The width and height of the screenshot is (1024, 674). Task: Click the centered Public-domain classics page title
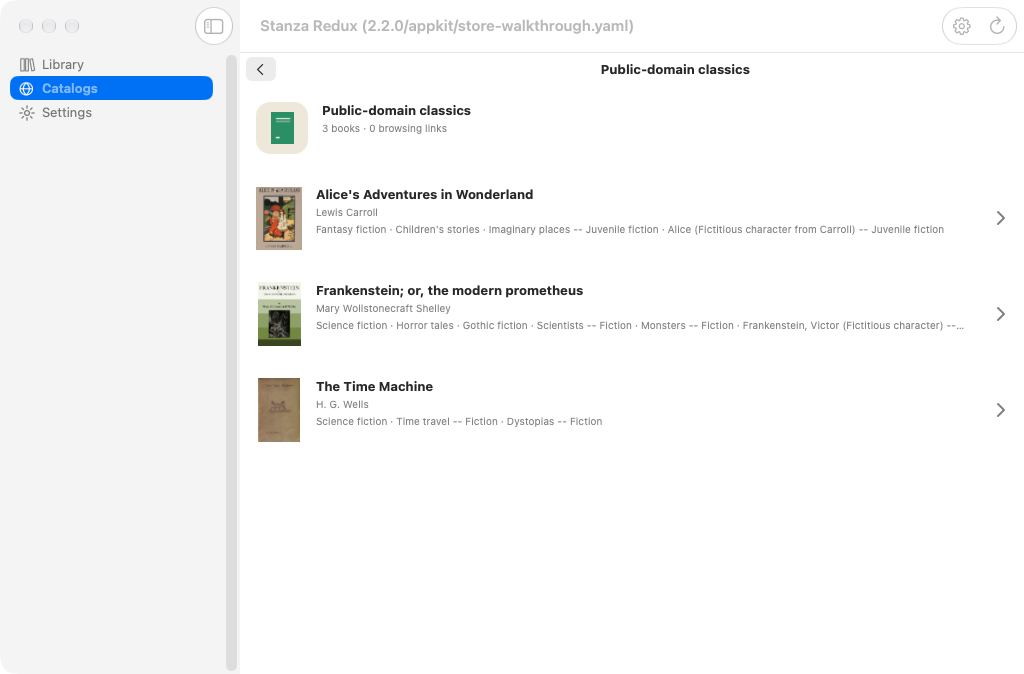point(675,69)
